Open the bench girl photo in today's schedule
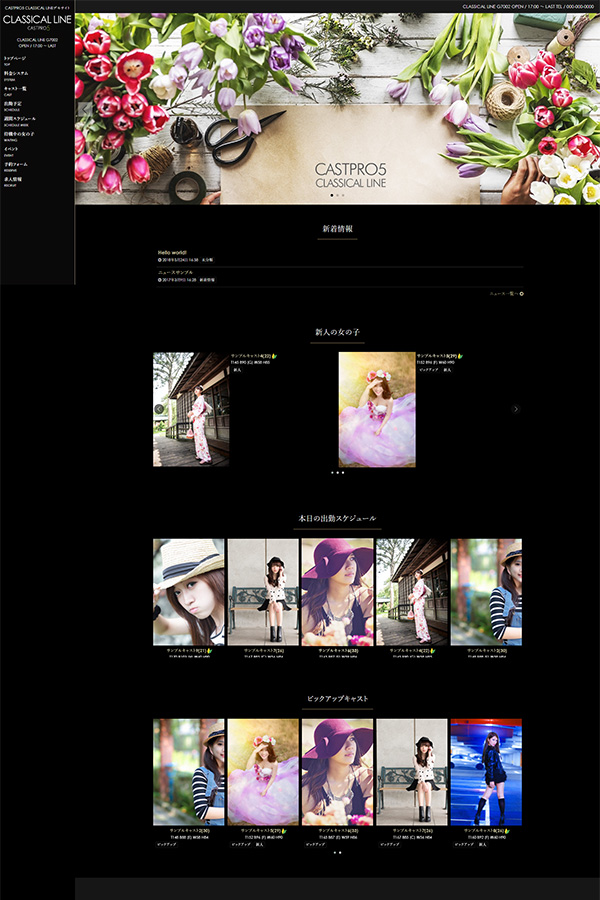The width and height of the screenshot is (600, 900). coord(263,592)
